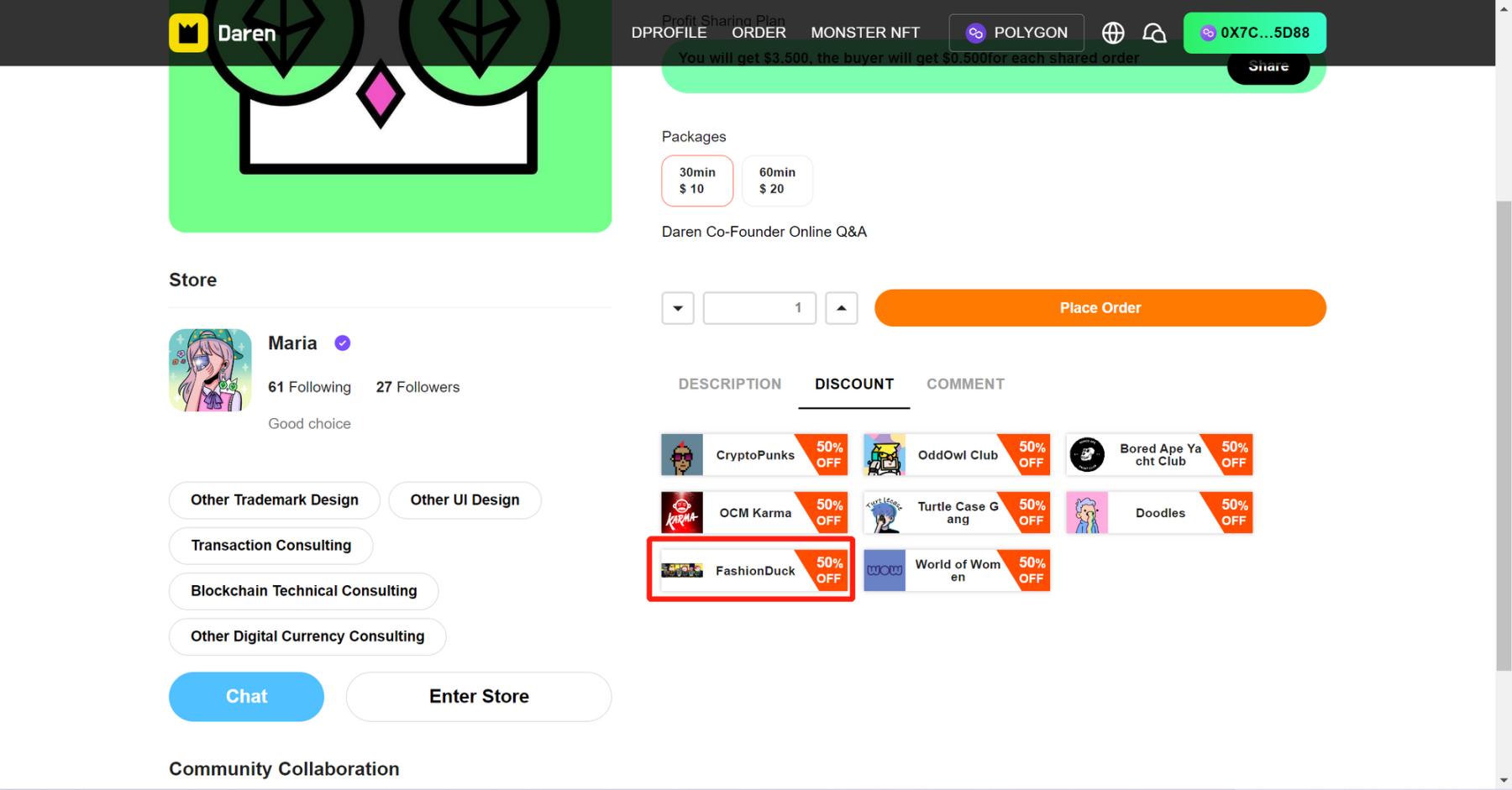This screenshot has height=790, width=1512.
Task: Open the MONSTER NFT menu item
Action: 865,33
